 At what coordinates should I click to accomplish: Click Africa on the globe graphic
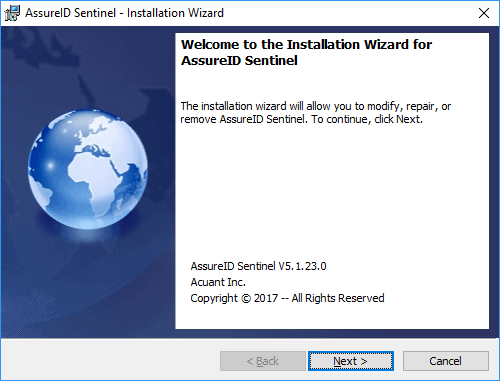95,180
